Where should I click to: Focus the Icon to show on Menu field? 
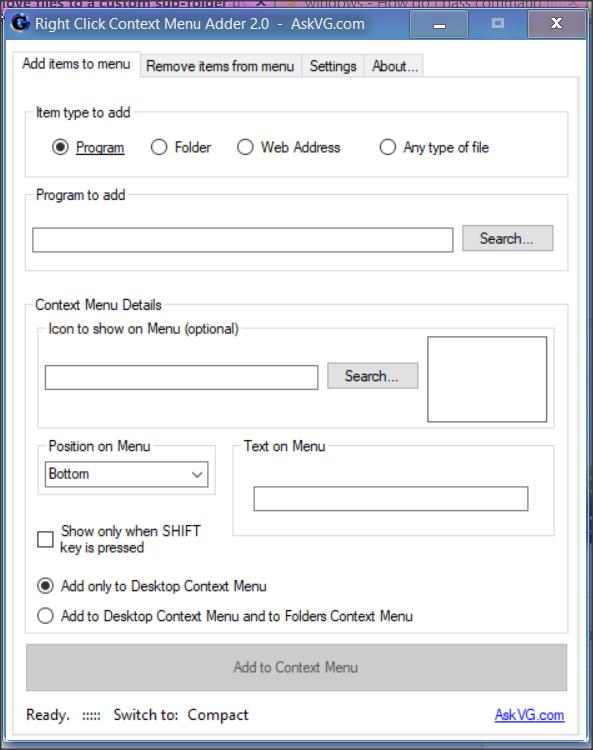point(181,377)
